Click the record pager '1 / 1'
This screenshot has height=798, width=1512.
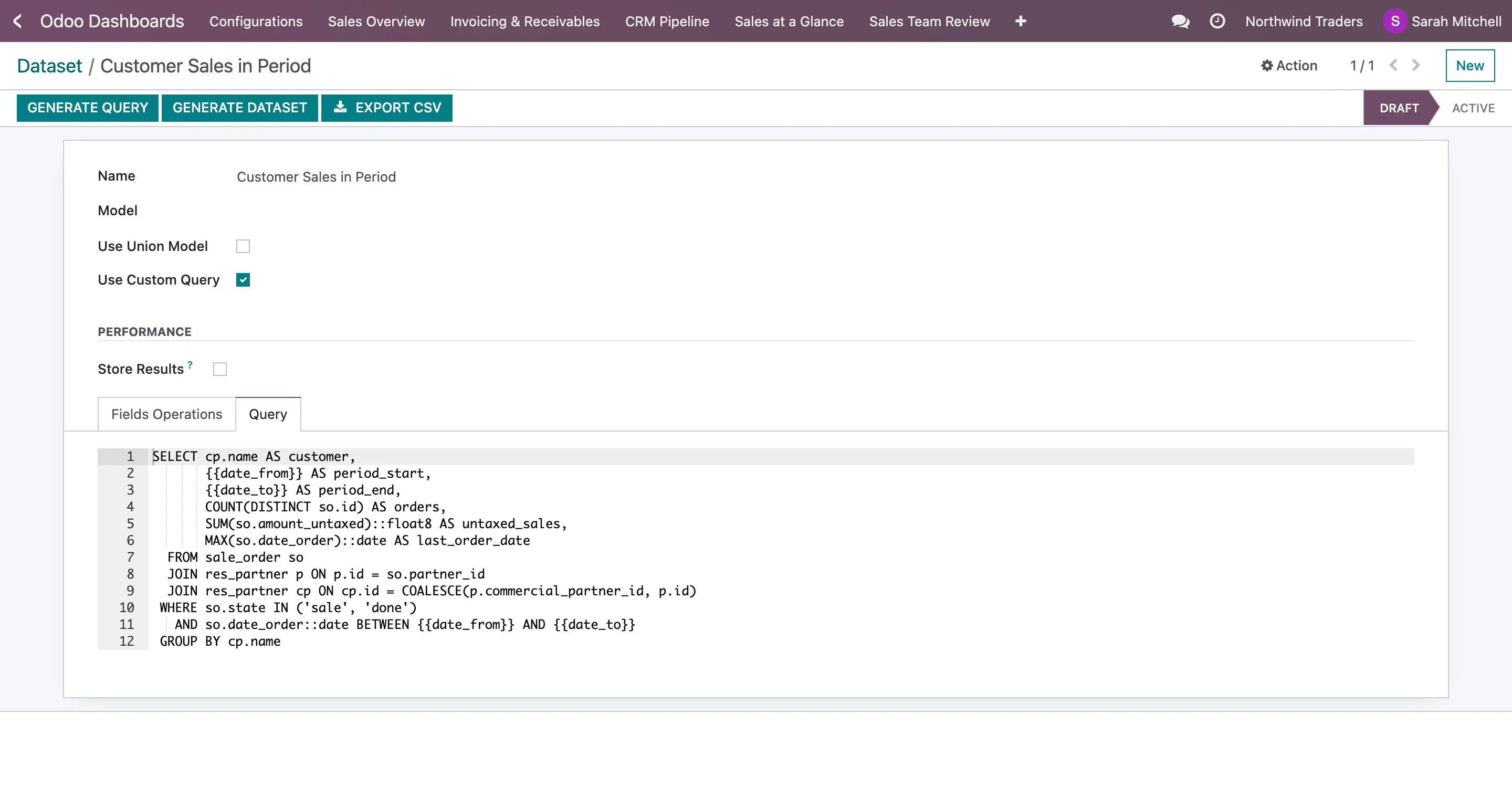1362,65
